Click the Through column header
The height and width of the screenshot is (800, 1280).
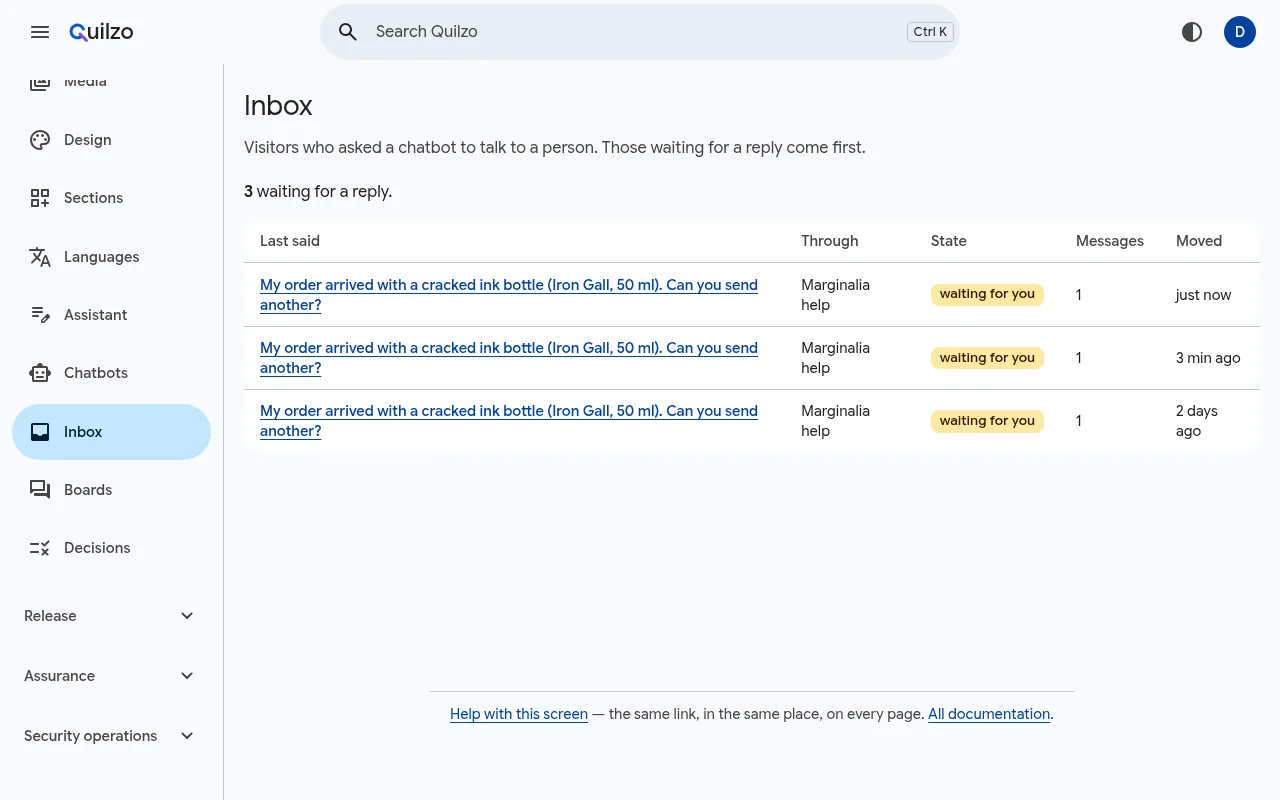pos(830,241)
